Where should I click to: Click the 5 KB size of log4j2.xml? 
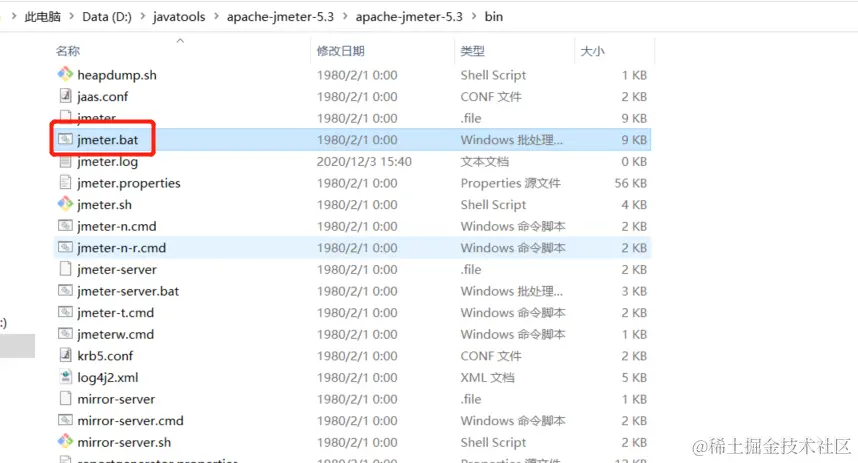pyautogui.click(x=634, y=378)
